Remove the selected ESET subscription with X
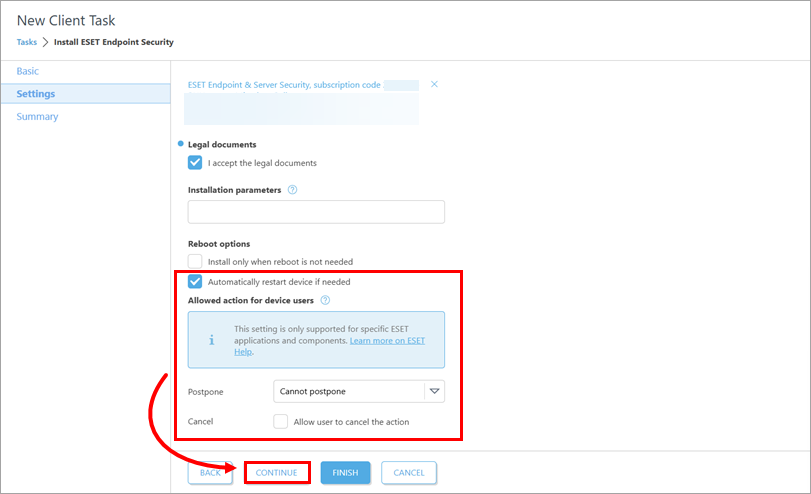 click(434, 85)
